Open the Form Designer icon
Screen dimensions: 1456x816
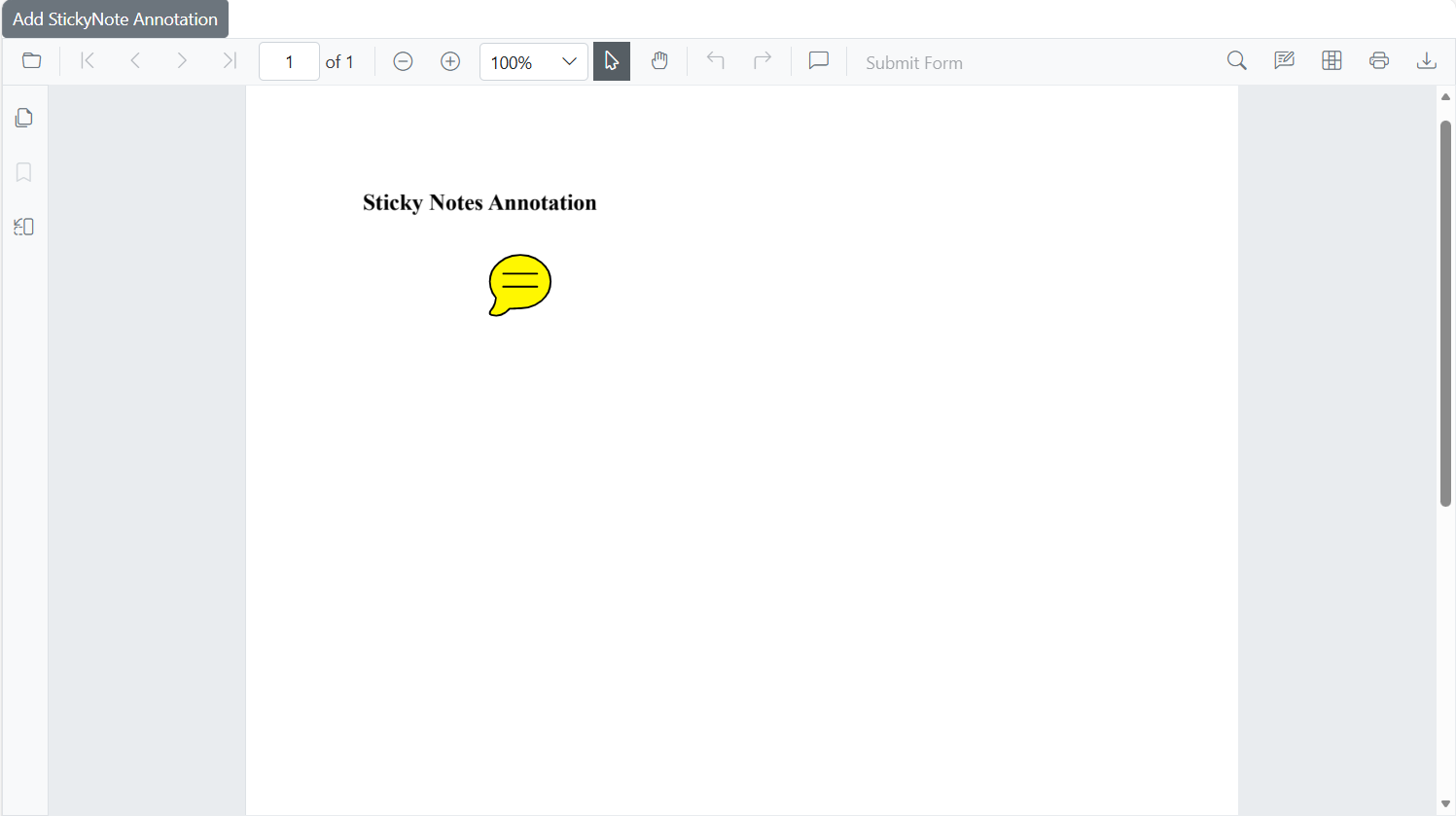point(1332,61)
